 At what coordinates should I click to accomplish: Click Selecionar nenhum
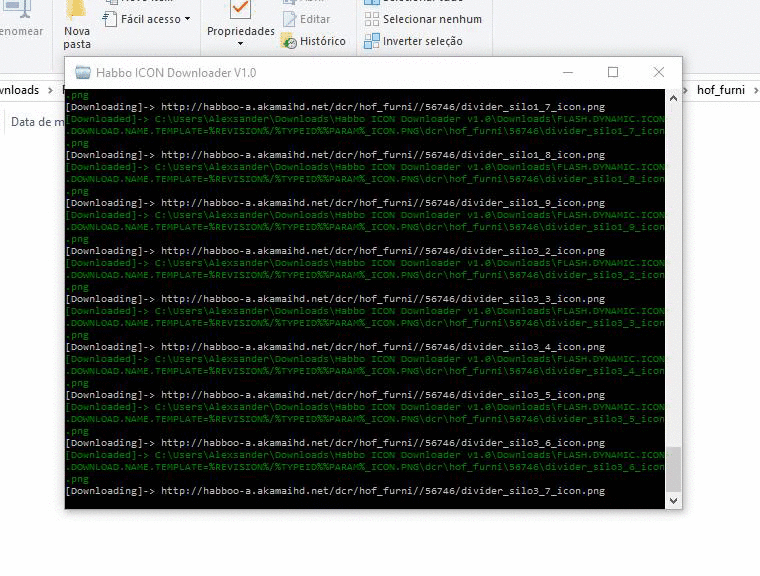coord(423,19)
